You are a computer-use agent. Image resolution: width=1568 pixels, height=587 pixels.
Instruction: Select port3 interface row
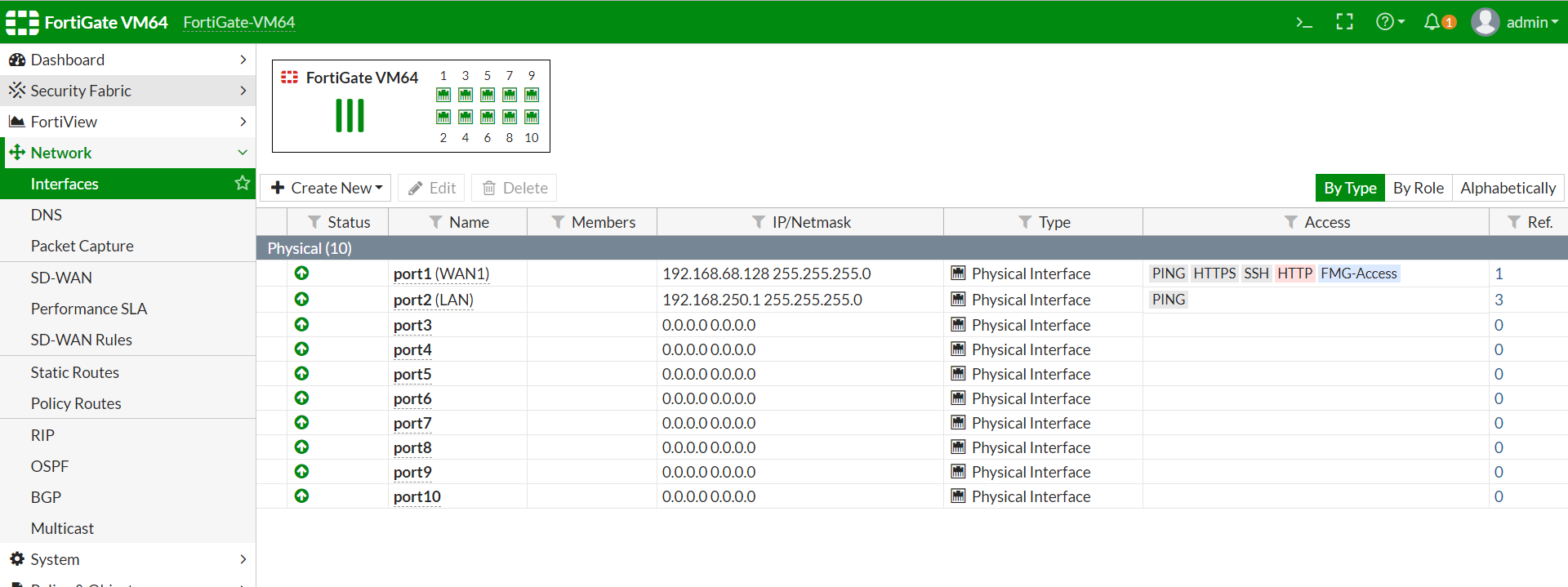911,325
